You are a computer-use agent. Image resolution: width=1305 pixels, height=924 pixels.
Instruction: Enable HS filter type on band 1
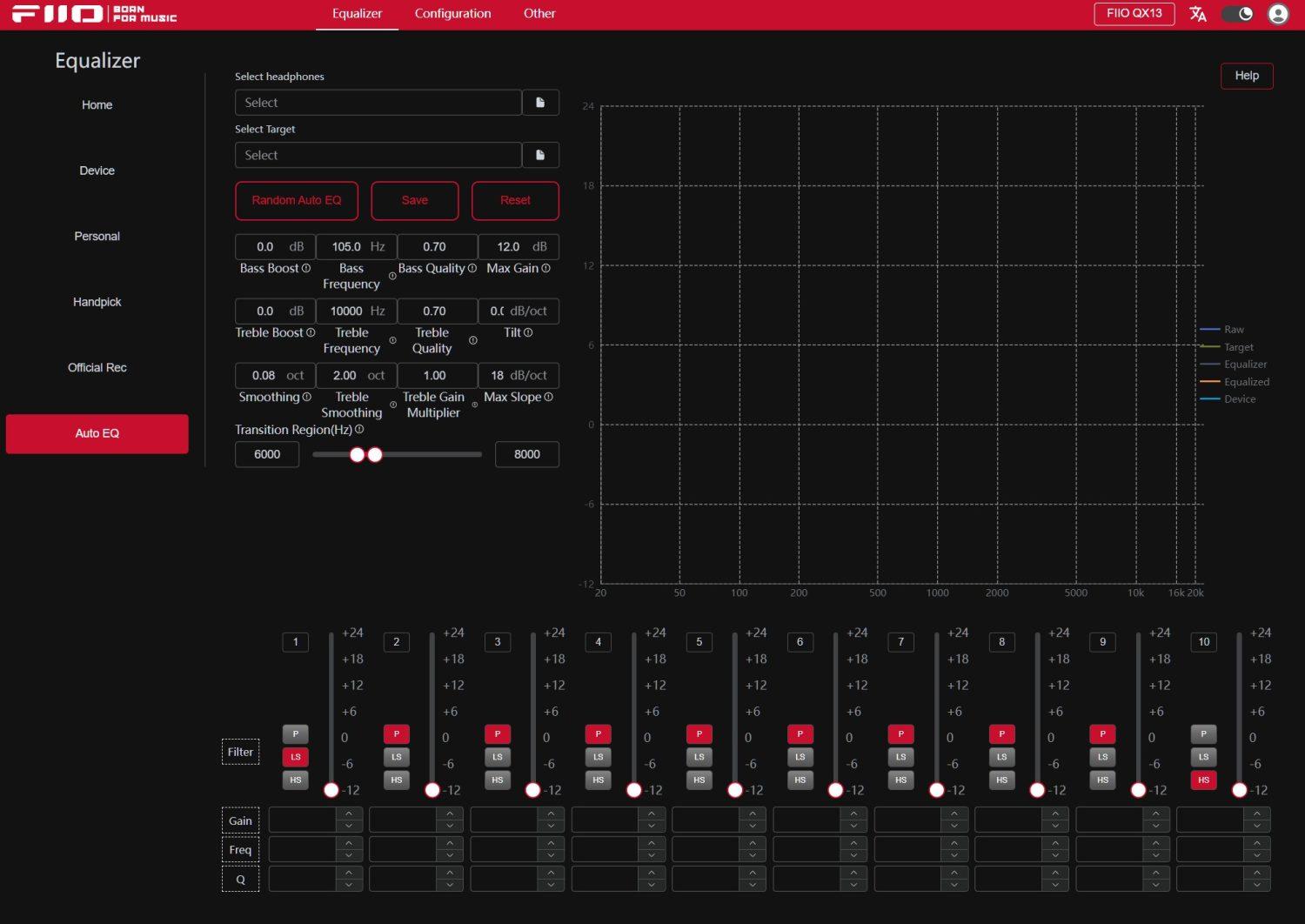(x=295, y=780)
